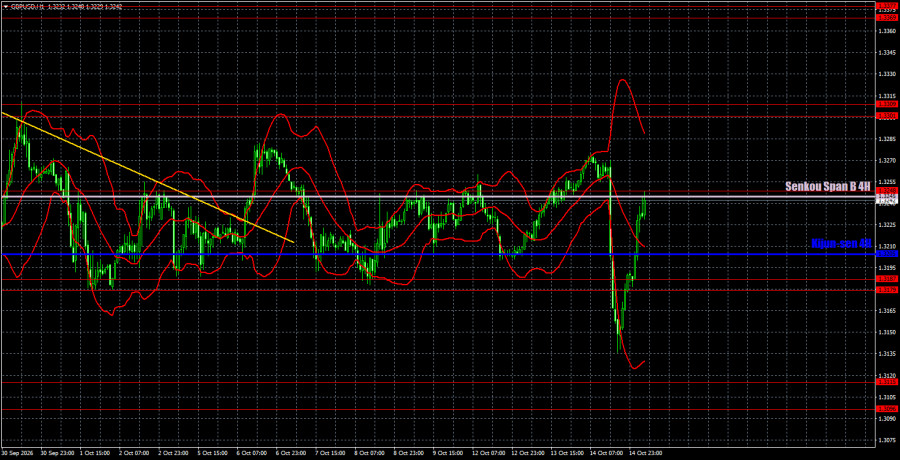Viewport: 900px width, 460px height.
Task: Click the 1.3330 price scale value
Action: tap(887, 74)
